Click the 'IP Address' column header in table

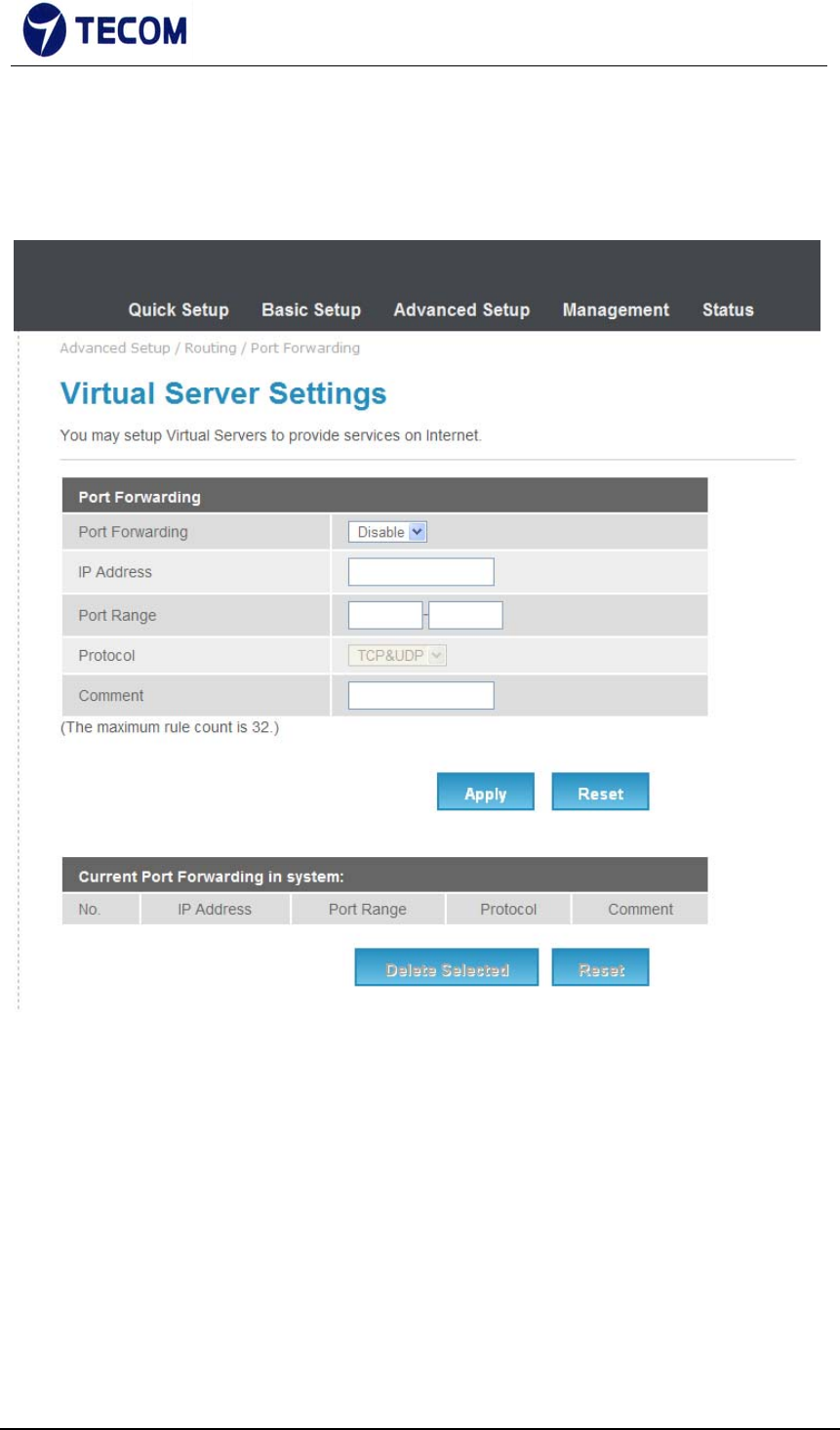tap(215, 909)
